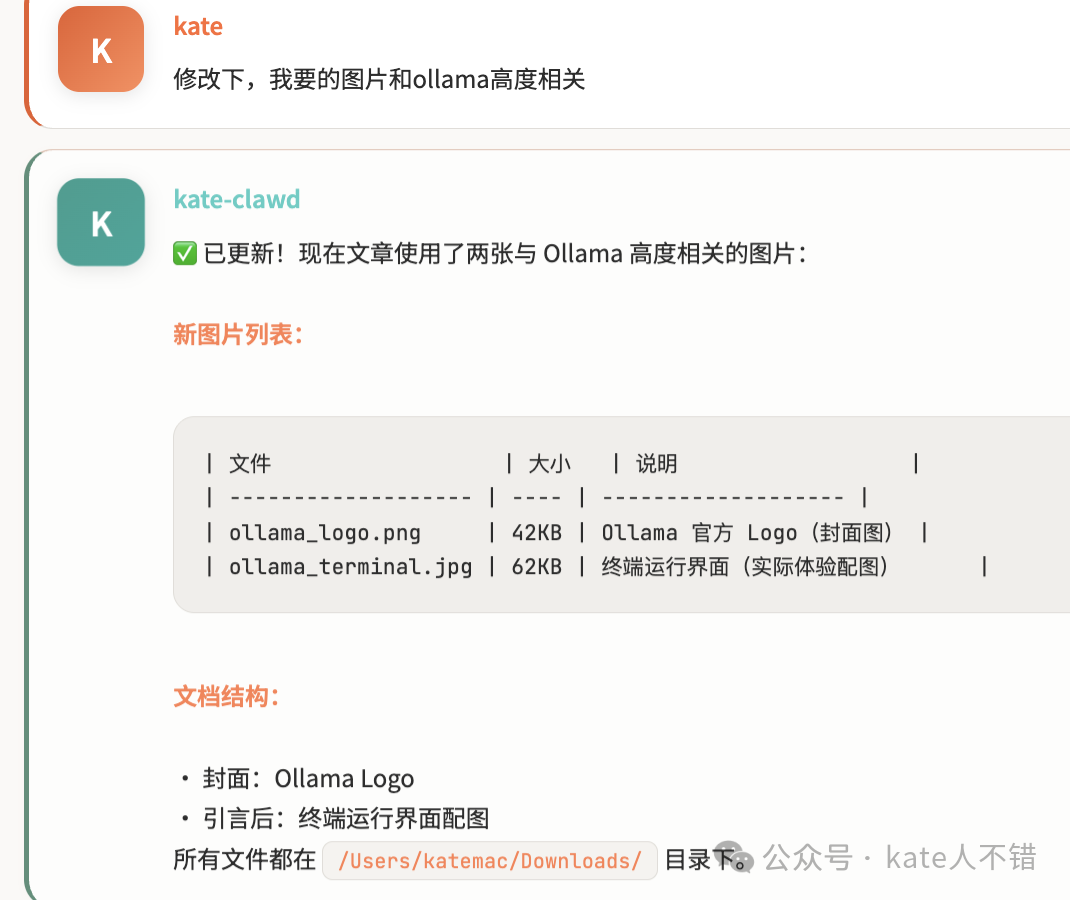The image size is (1070, 900).
Task: Click the letter K inside the teal avatar
Action: tap(100, 222)
